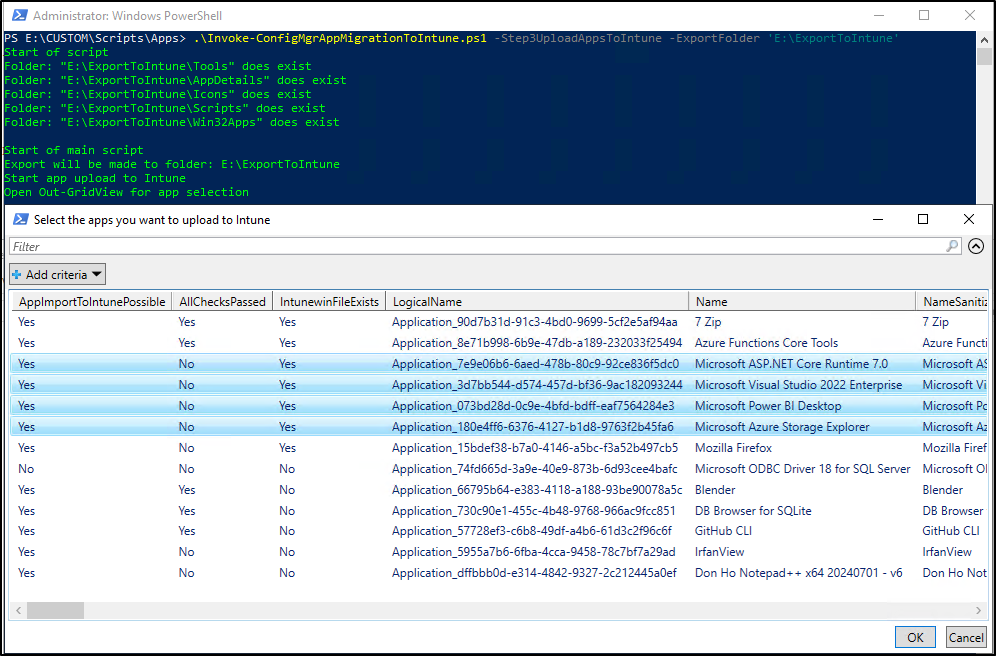Screen dimensions: 996x656
Task: Click PowerShell console vertical scrollbar thumb
Action: click(x=985, y=56)
